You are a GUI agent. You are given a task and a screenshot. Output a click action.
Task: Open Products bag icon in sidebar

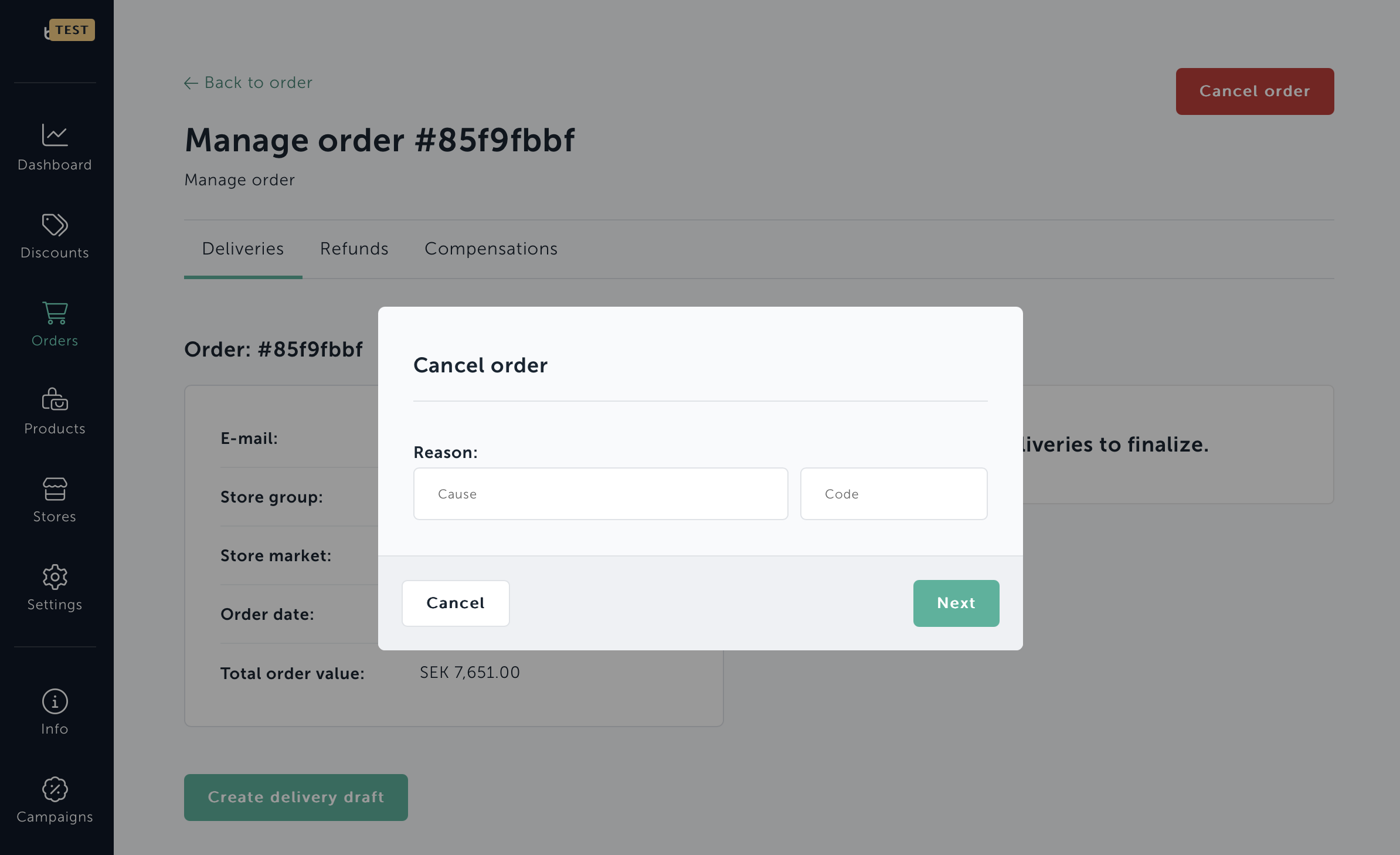[55, 399]
